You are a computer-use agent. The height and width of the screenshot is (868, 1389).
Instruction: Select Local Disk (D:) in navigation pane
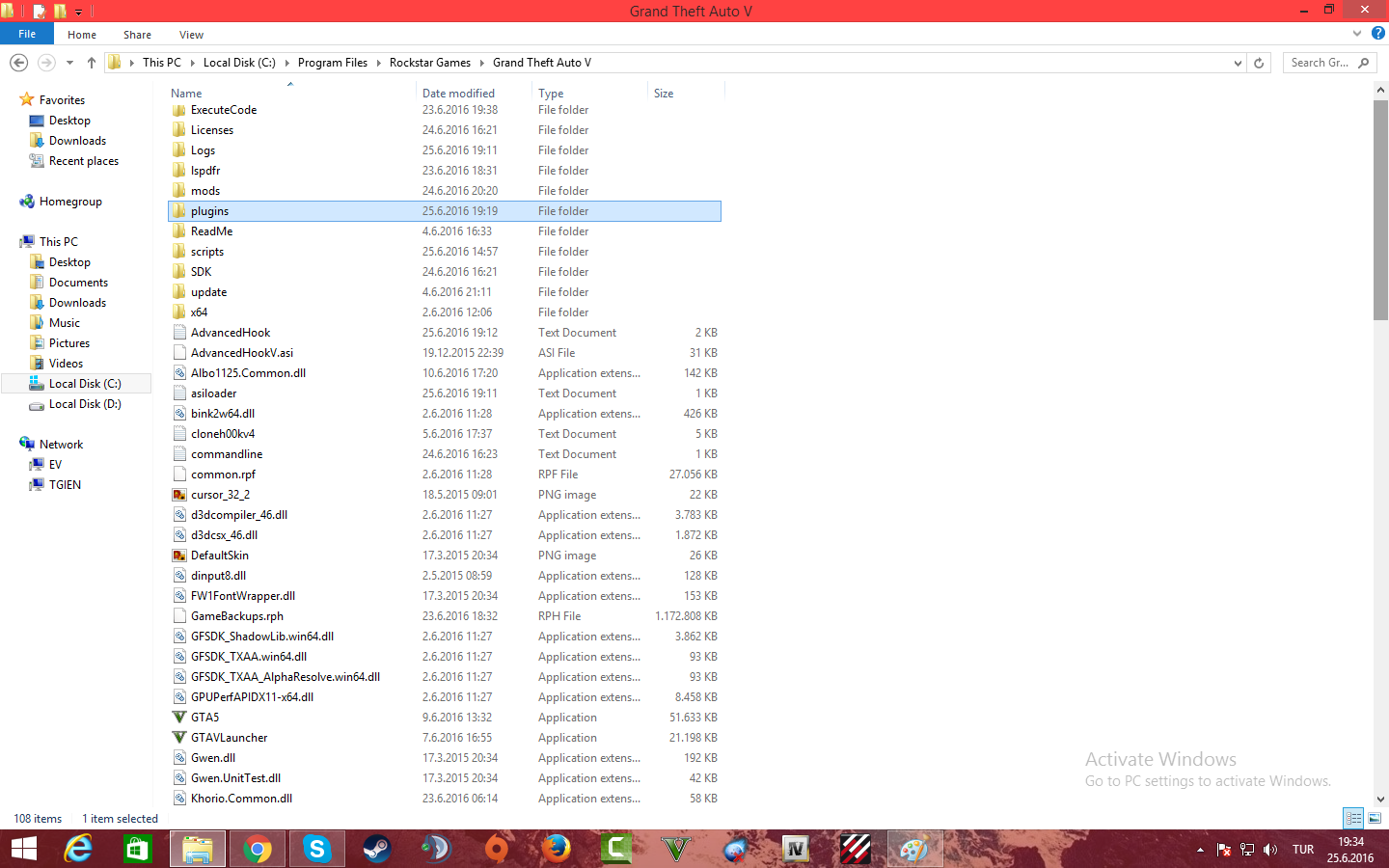(x=85, y=404)
